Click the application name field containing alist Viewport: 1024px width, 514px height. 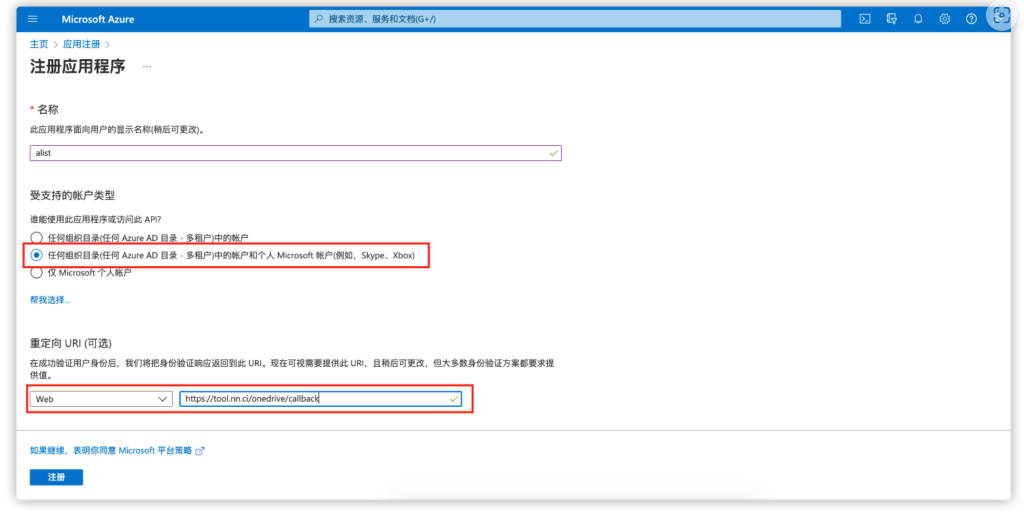click(x=295, y=153)
